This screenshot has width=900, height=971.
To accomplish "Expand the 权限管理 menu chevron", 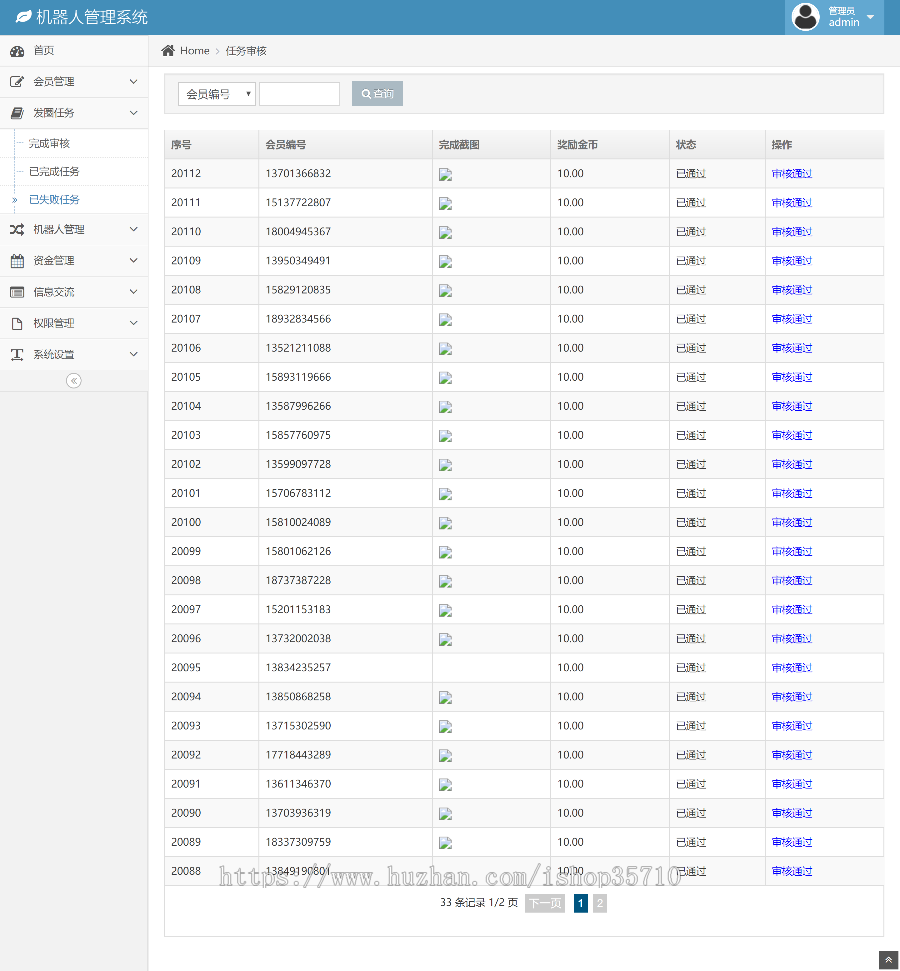I will tap(134, 323).
